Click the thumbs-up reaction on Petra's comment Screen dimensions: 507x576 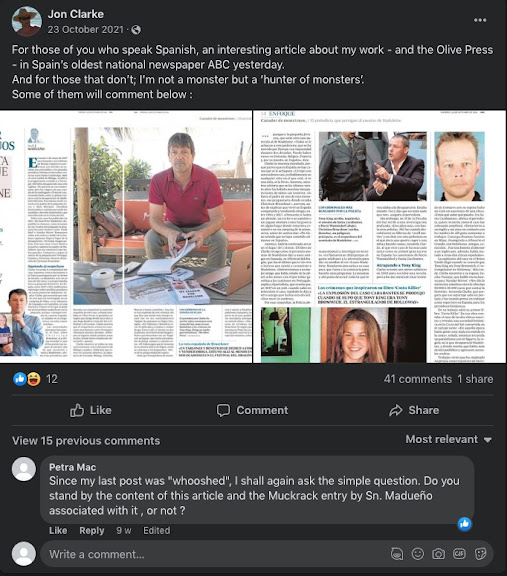pos(465,524)
